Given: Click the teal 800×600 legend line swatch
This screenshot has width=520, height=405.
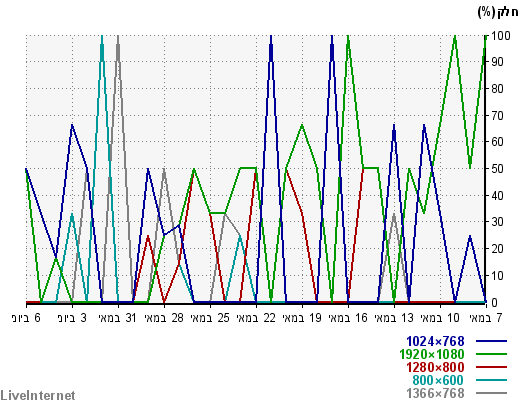Looking at the screenshot, I should point(491,380).
